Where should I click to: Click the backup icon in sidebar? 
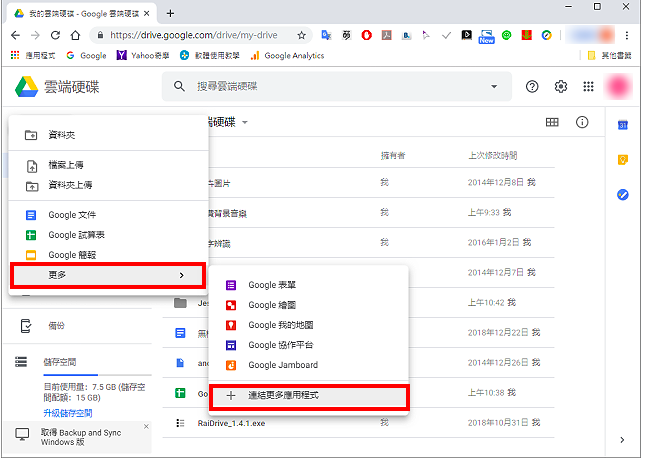[26, 326]
